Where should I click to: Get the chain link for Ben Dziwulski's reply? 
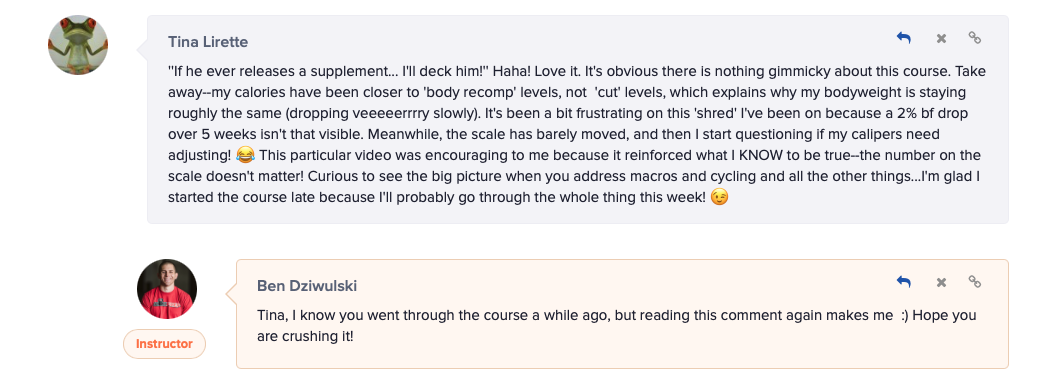coord(975,282)
